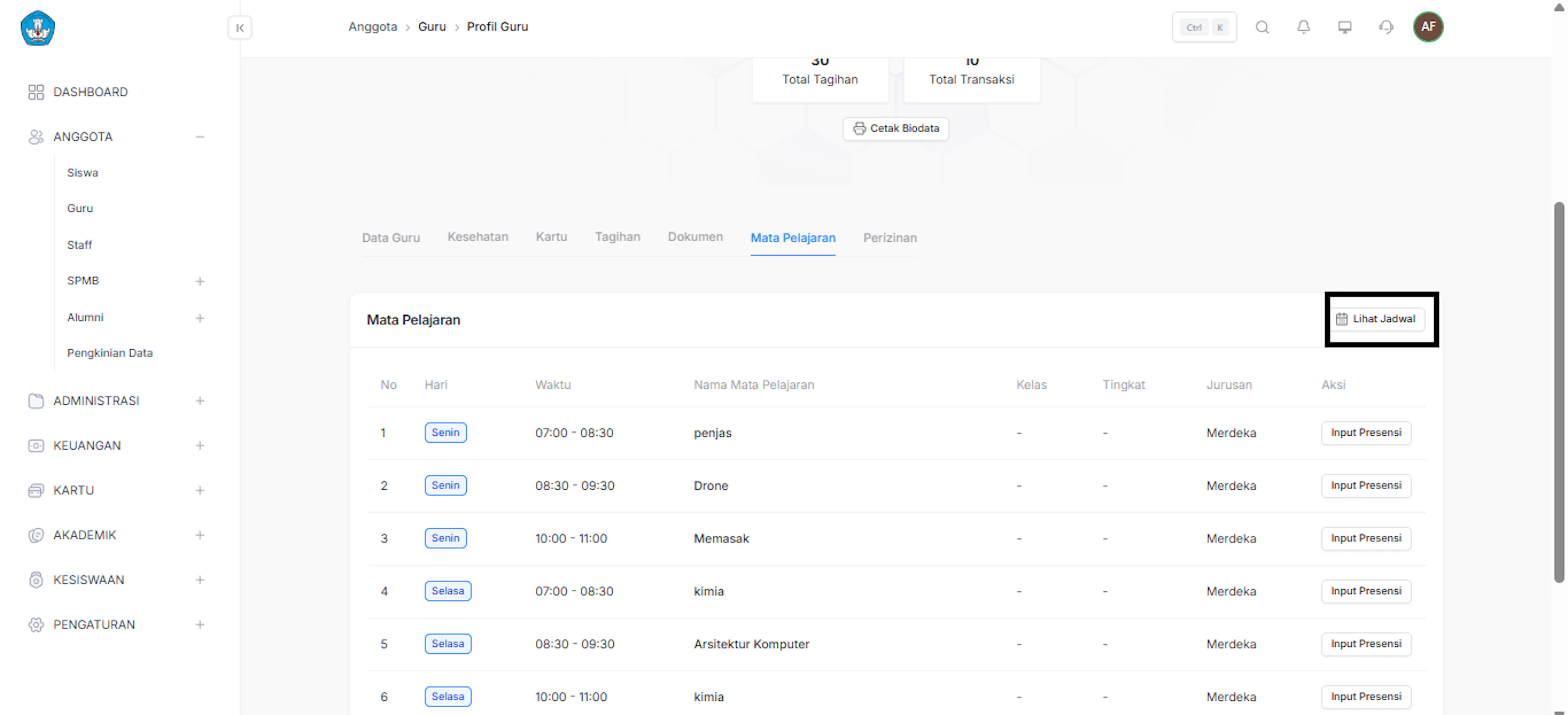
Task: Expand the Pengaturan menu
Action: (x=200, y=625)
